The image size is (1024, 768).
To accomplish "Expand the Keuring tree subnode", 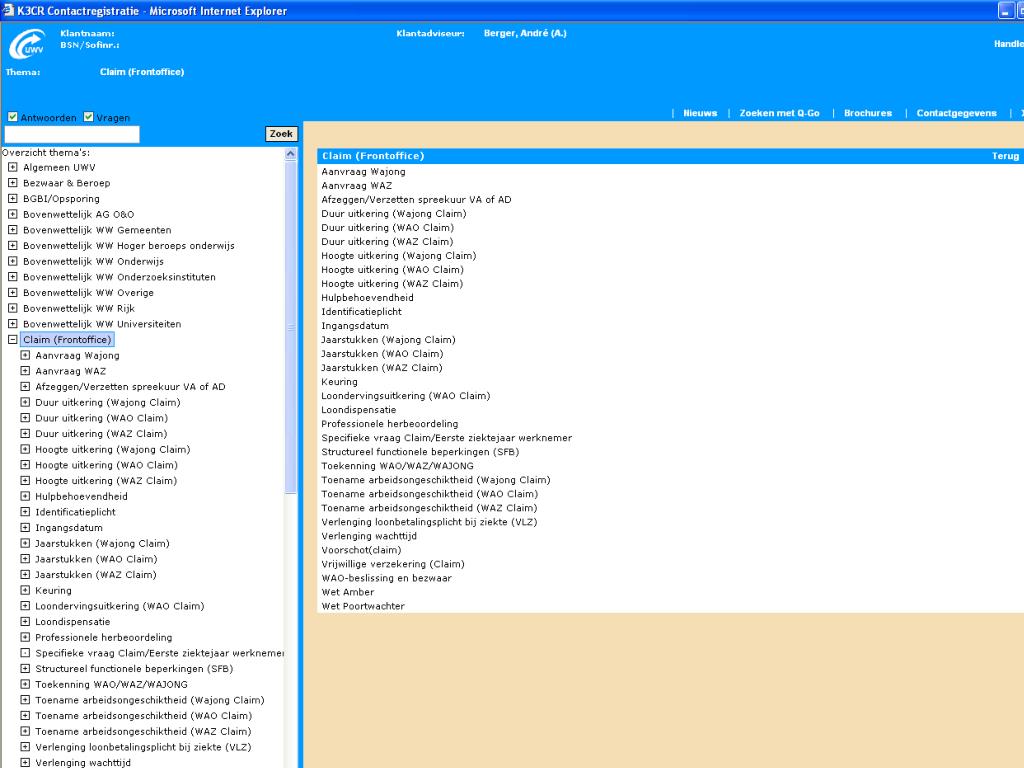I will [x=25, y=590].
